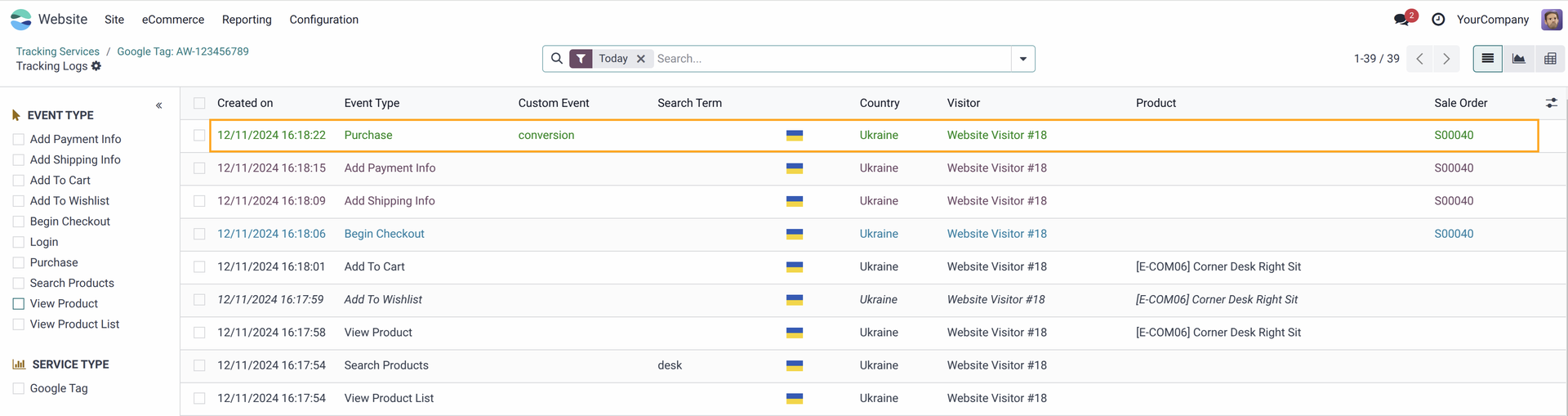Open the user avatar menu
The width and height of the screenshot is (1568, 416).
1552,19
